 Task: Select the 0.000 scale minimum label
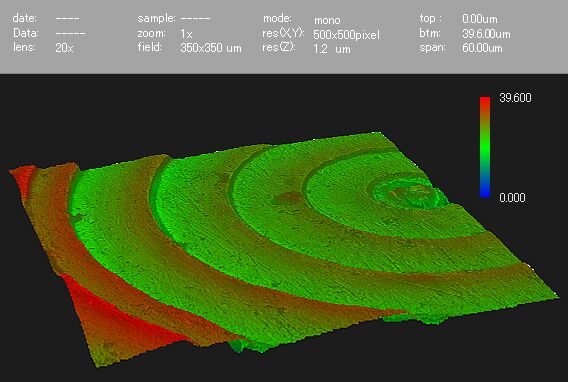(512, 198)
